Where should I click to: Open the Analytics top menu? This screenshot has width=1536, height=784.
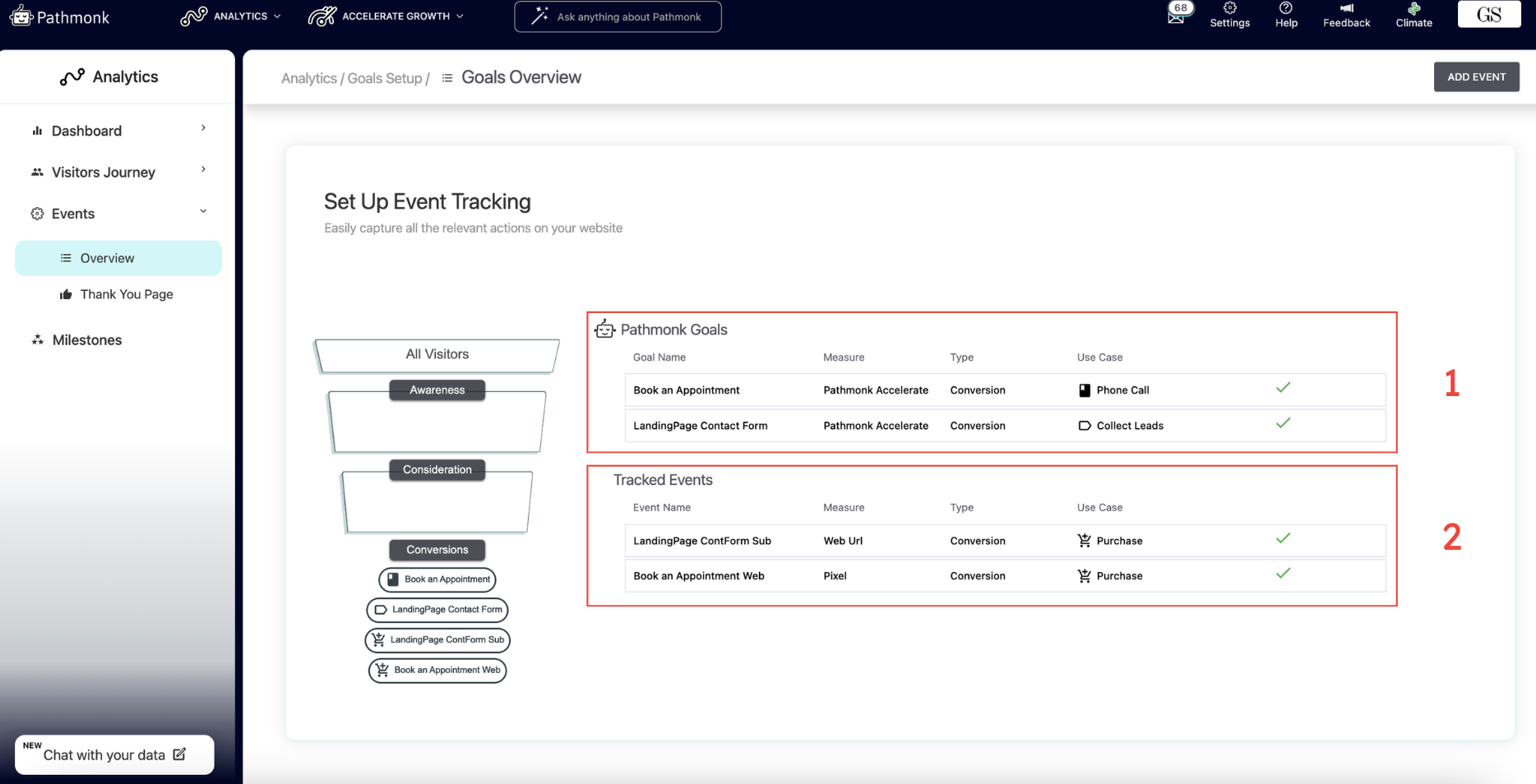(x=231, y=16)
